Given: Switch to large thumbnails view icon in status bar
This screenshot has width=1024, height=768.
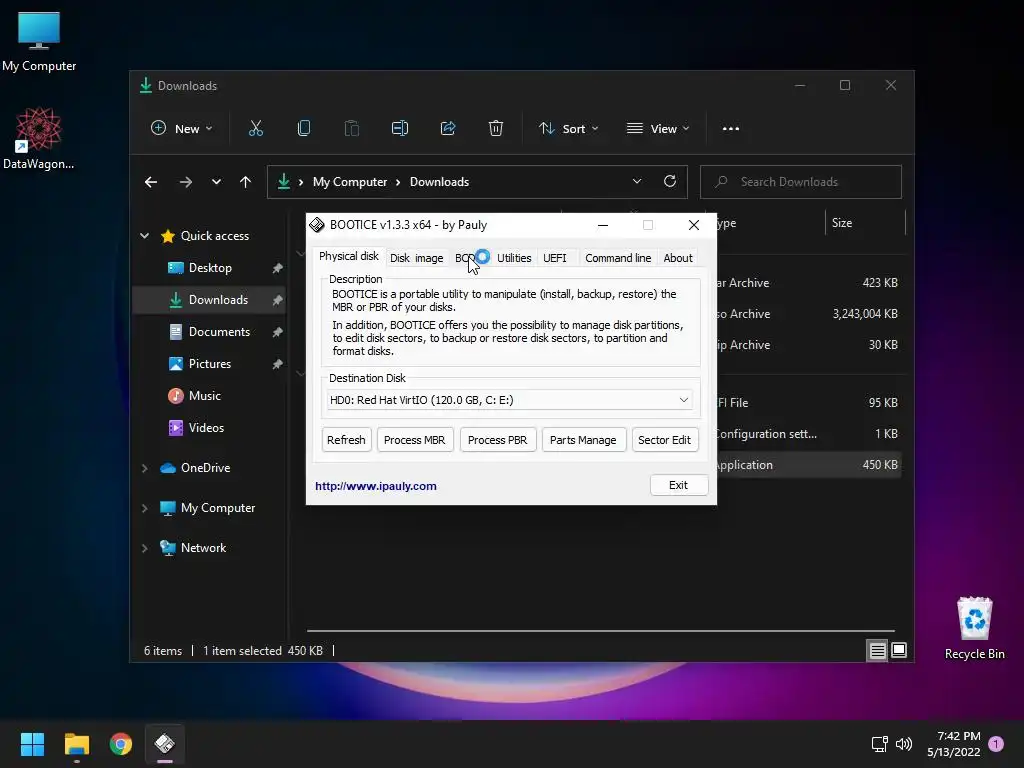Looking at the screenshot, I should tap(899, 650).
